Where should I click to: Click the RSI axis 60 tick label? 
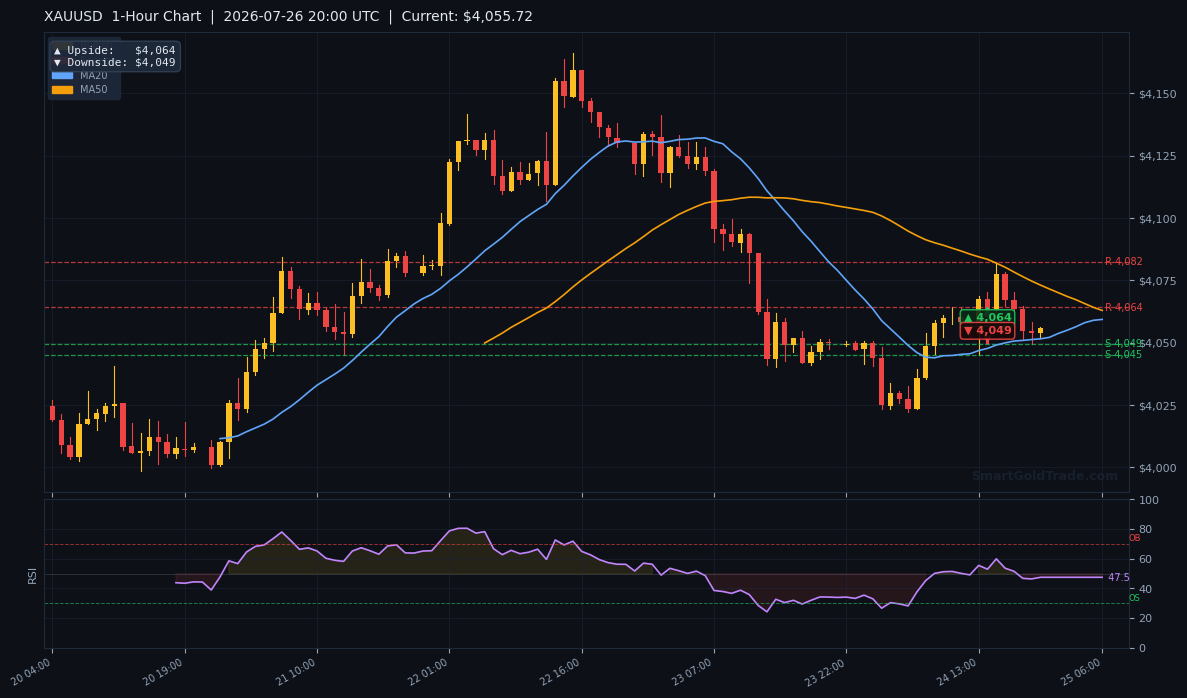click(x=1145, y=559)
